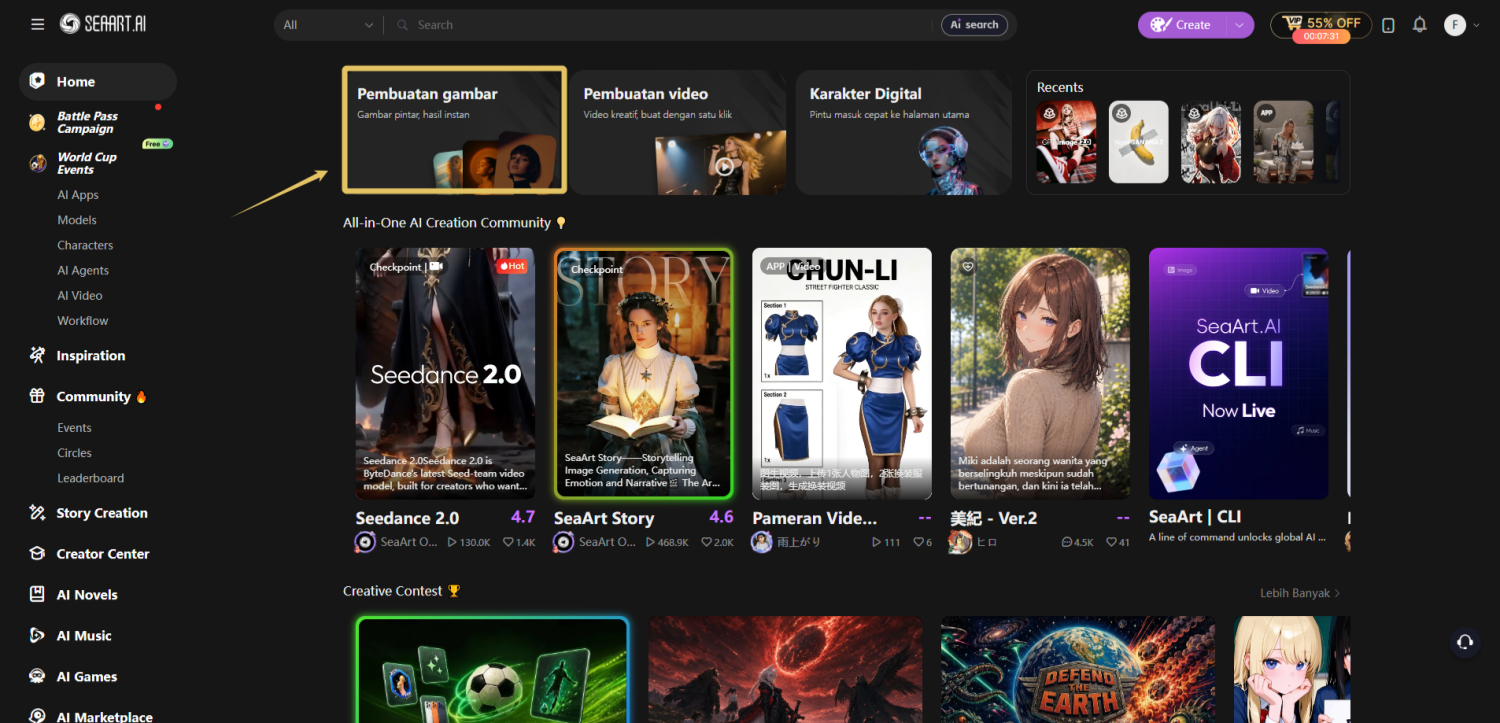The image size is (1500, 723).
Task: Open the SeaArt.AI CLI Now Live card
Action: (1238, 373)
